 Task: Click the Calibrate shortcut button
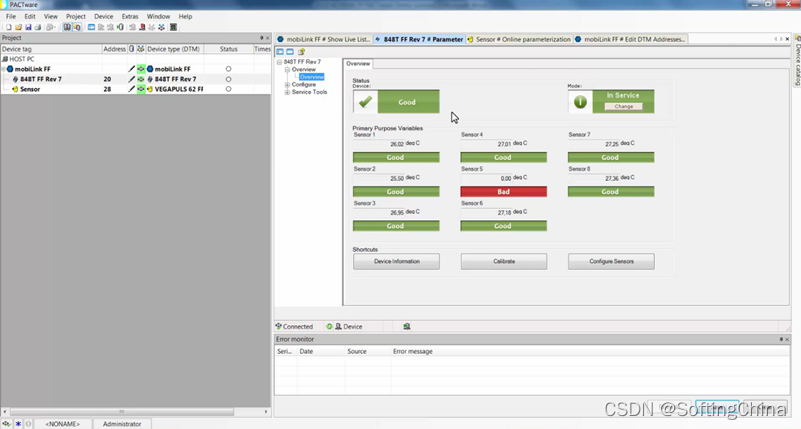coord(503,261)
